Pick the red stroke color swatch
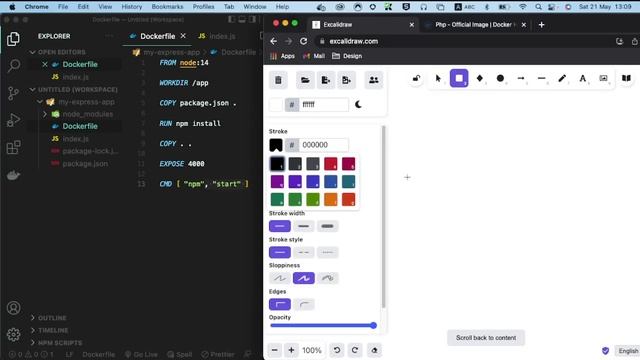 pyautogui.click(x=331, y=164)
